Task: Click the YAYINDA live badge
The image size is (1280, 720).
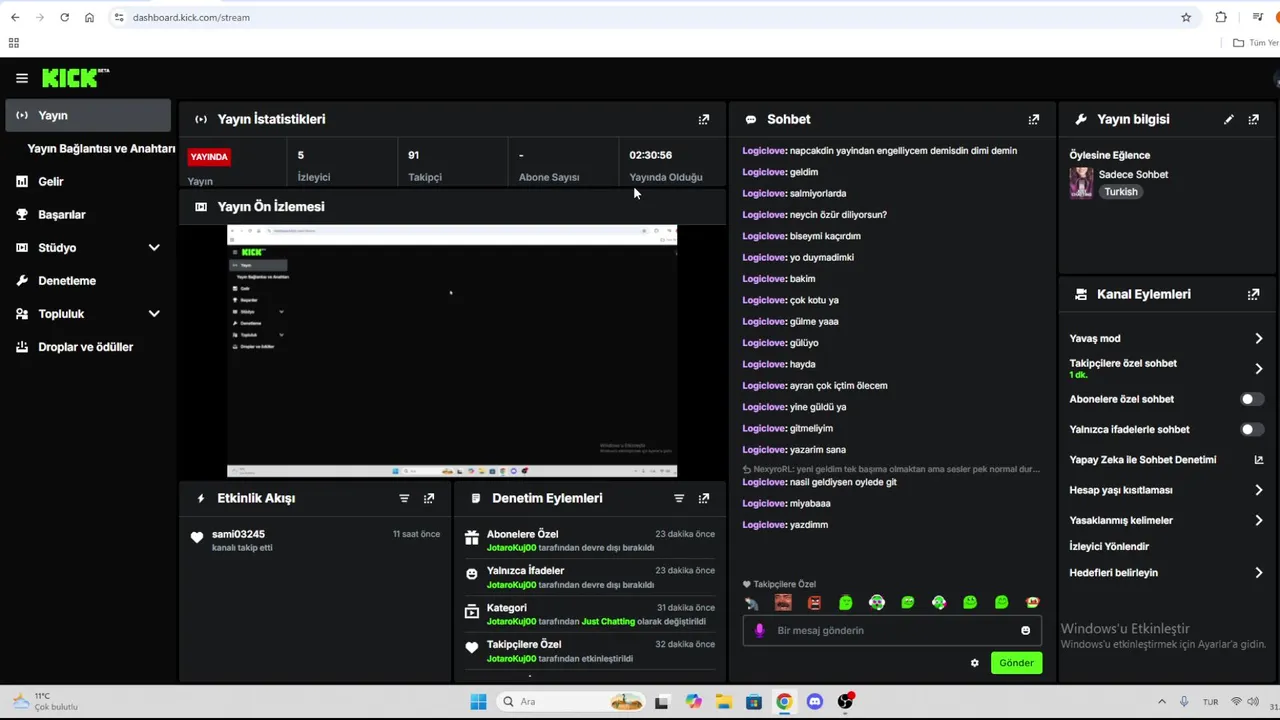Action: coord(209,157)
